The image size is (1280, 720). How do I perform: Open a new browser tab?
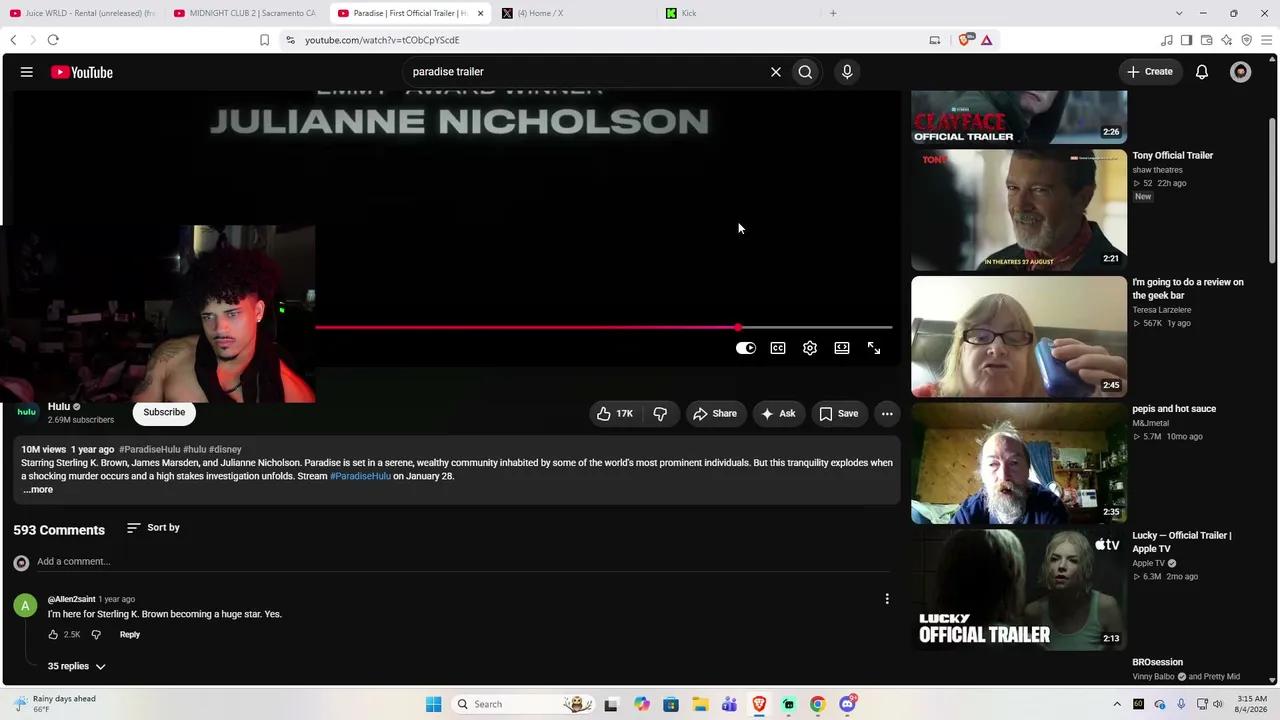[833, 13]
